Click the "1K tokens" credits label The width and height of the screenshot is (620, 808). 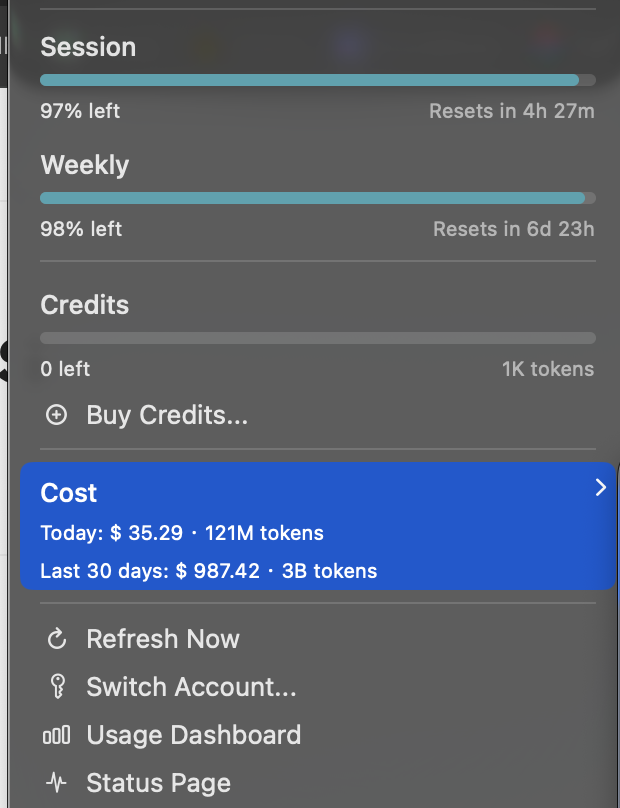coord(547,369)
